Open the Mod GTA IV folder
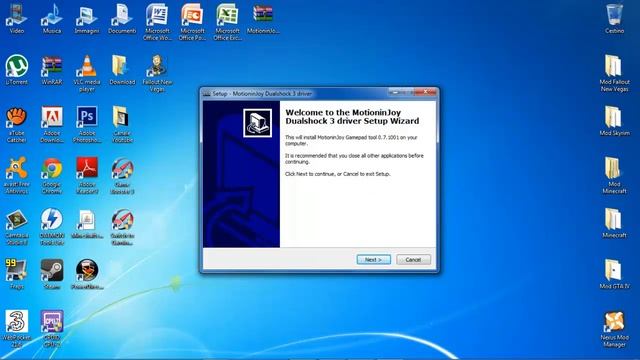The image size is (640, 360). click(614, 275)
